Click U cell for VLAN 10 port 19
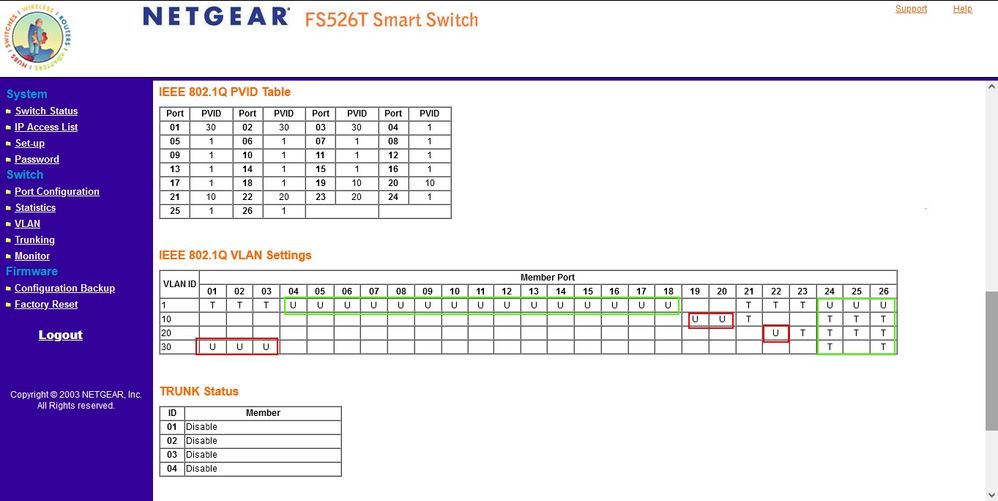 coord(695,319)
